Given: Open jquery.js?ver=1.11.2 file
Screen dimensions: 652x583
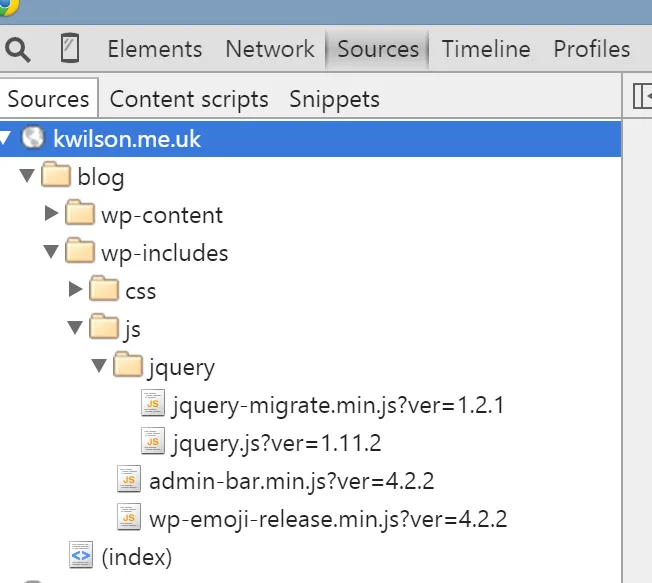Looking at the screenshot, I should [x=276, y=443].
